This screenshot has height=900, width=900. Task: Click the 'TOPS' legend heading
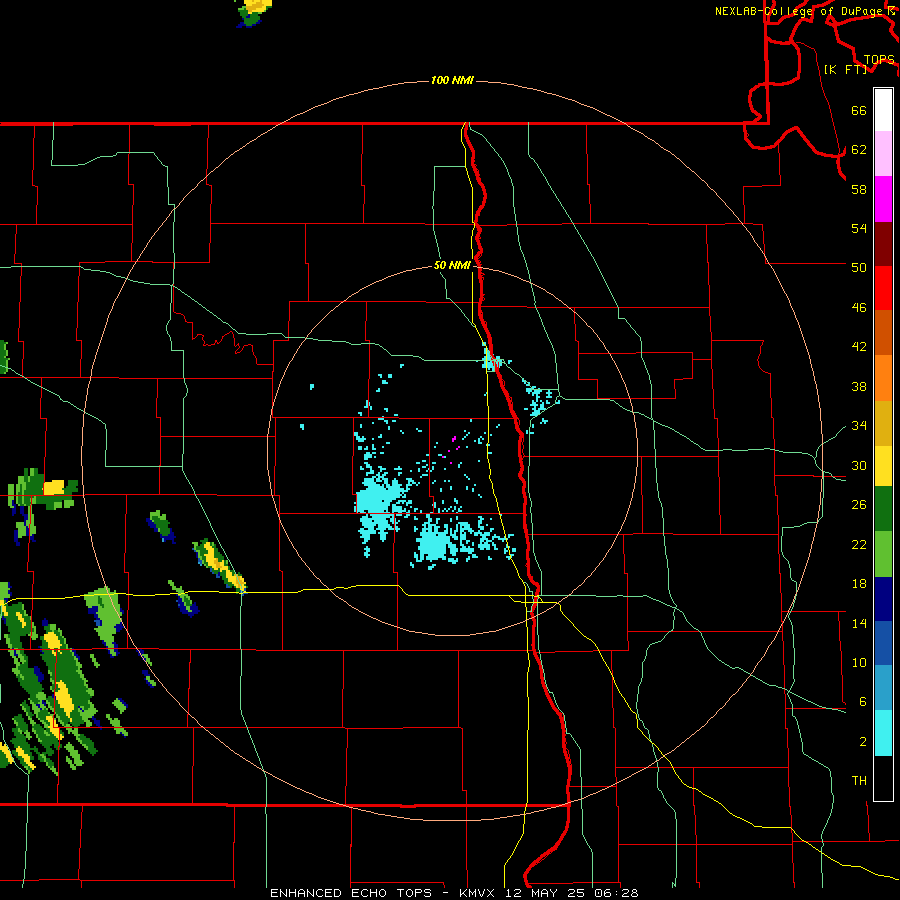[x=879, y=59]
